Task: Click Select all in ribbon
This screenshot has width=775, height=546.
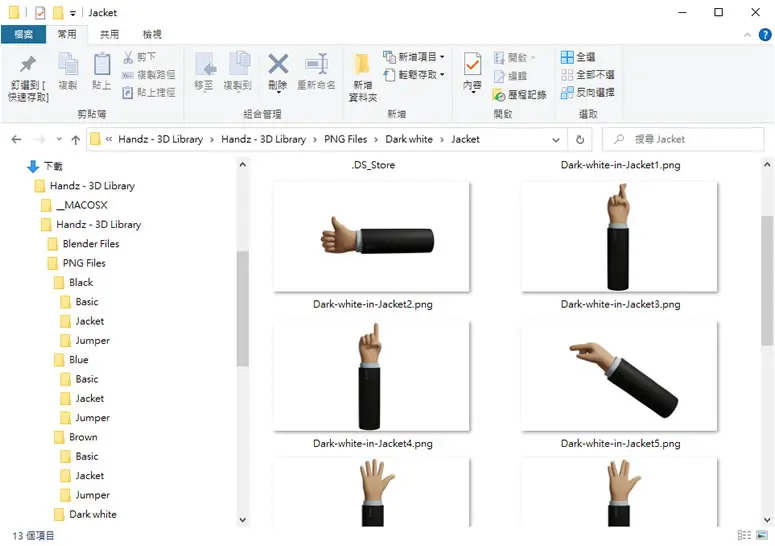Action: [578, 57]
